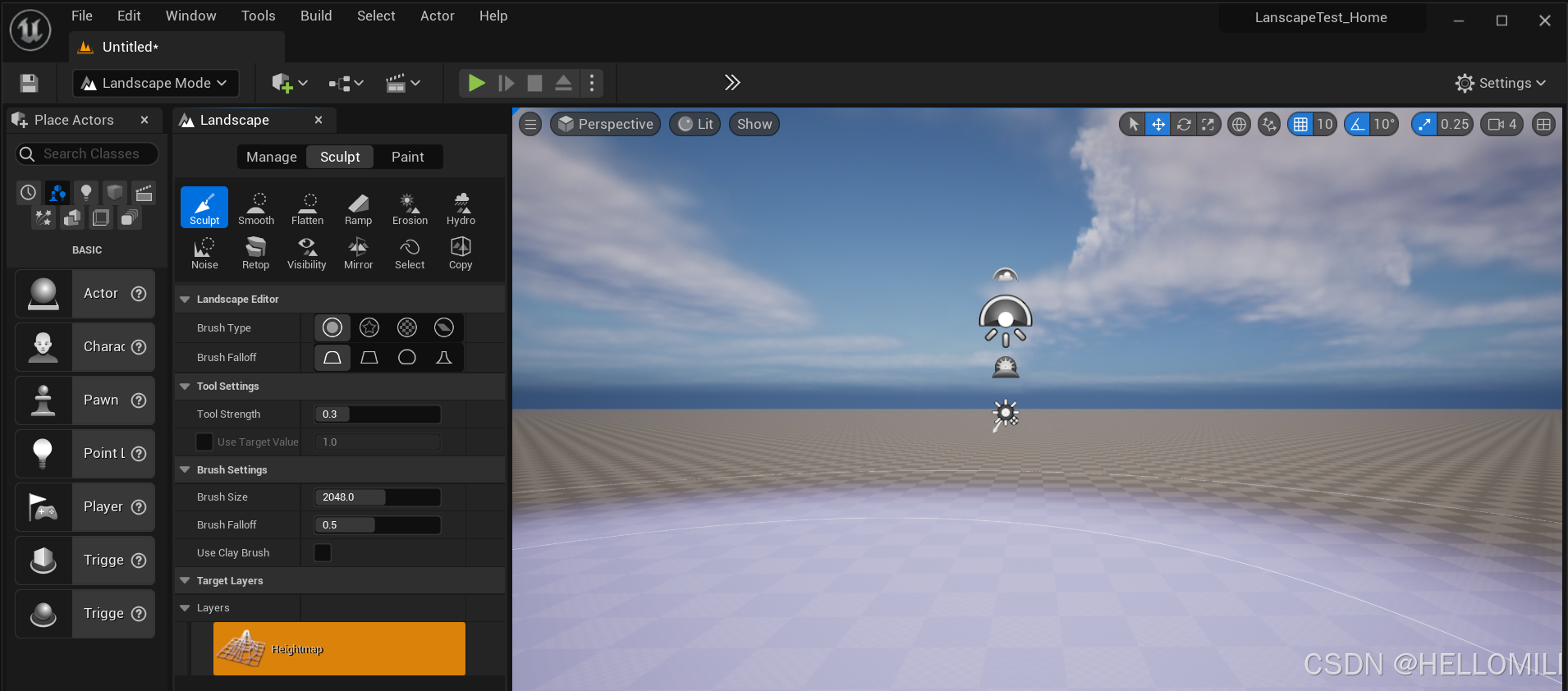Viewport: 1568px width, 691px height.
Task: Select the Retop landscape tool
Action: (255, 253)
